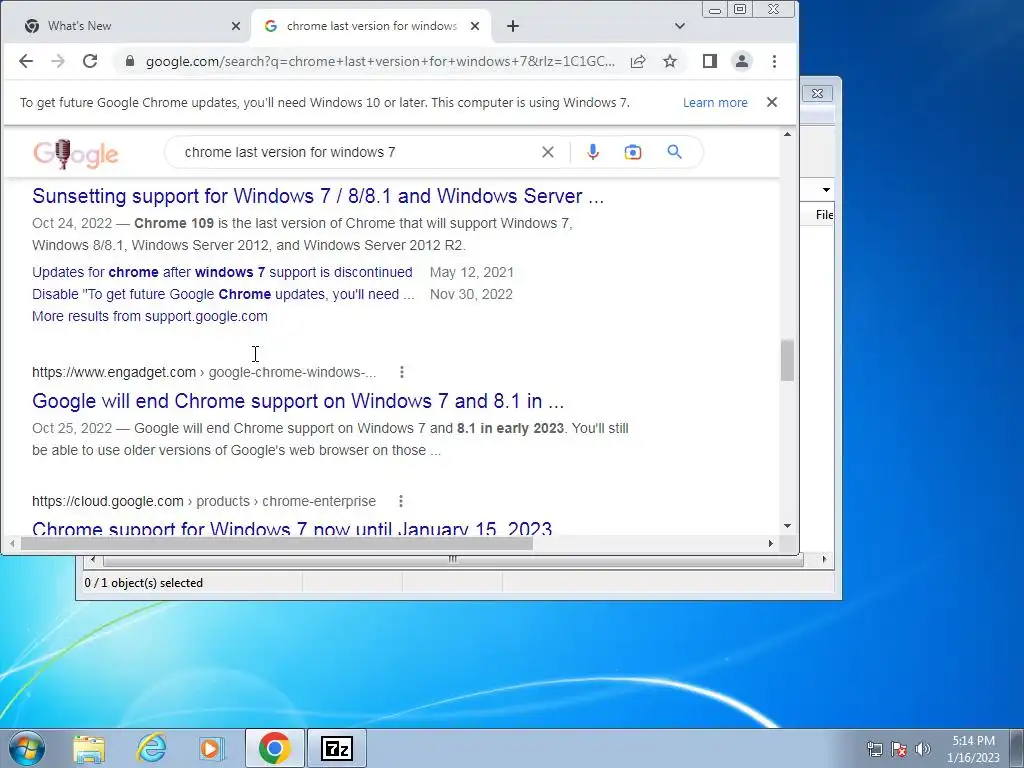Clear the Google search box text
Screen dimensions: 1024x768
click(x=548, y=152)
